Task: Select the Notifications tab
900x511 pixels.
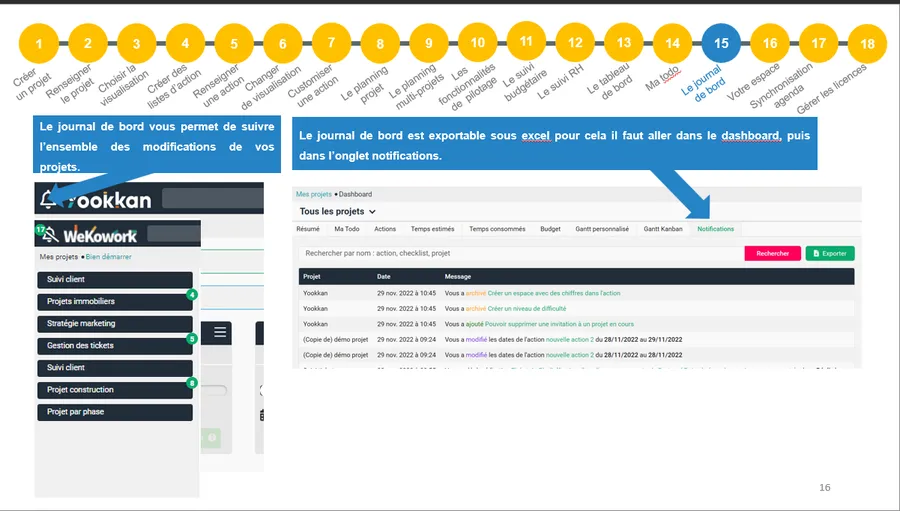Action: point(715,229)
